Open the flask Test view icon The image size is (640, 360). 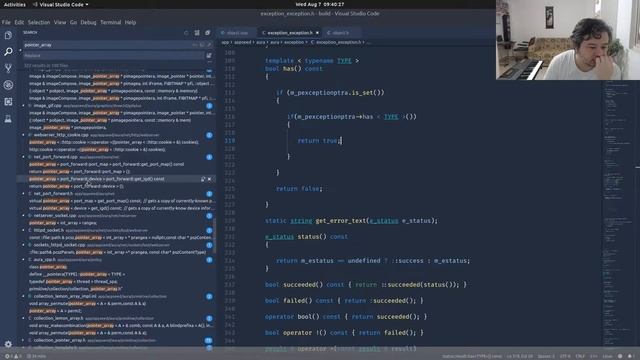[x=8, y=119]
